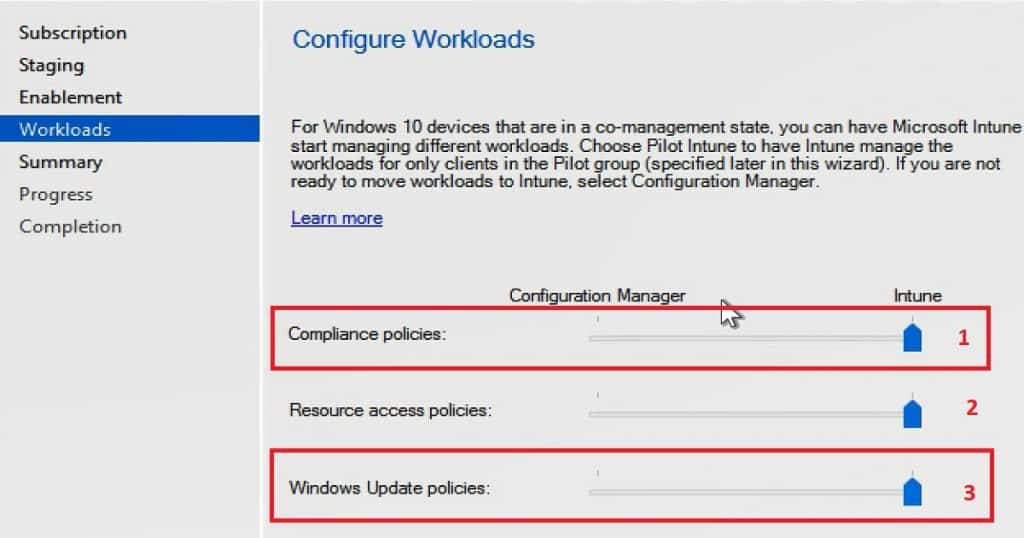Click the Compliance policies slider thumb
This screenshot has height=538, width=1024.
[x=912, y=337]
